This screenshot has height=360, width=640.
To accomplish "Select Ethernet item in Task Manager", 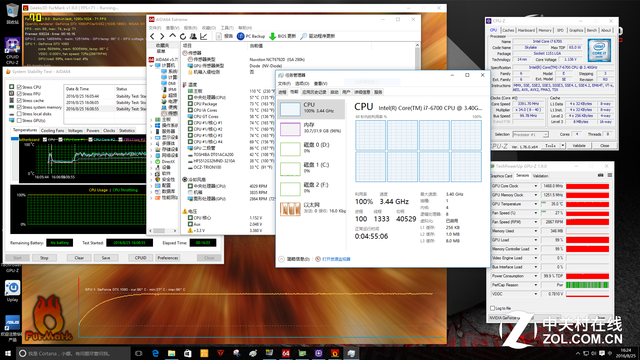I will tap(311, 209).
